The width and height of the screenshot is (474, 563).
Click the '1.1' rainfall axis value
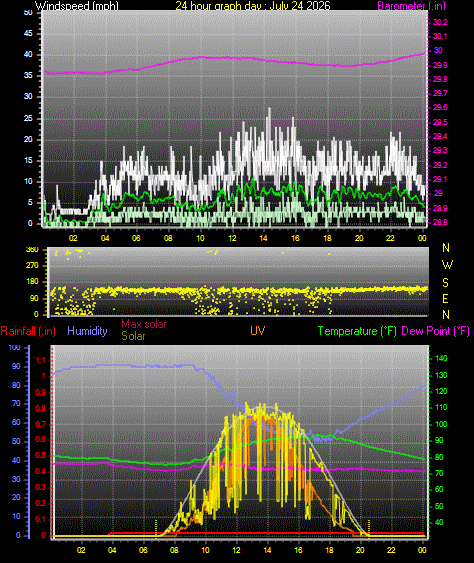click(x=41, y=360)
